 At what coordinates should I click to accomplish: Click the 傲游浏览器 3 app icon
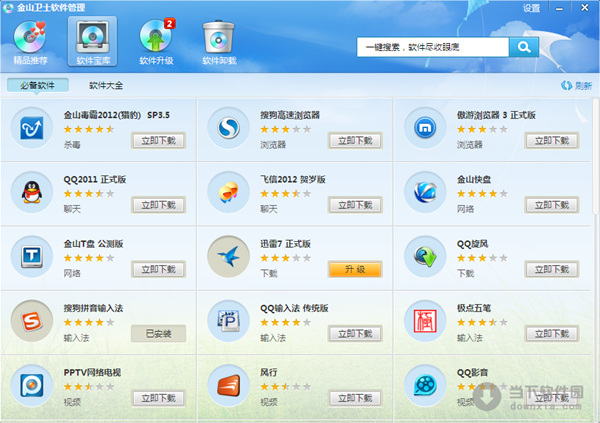click(425, 128)
